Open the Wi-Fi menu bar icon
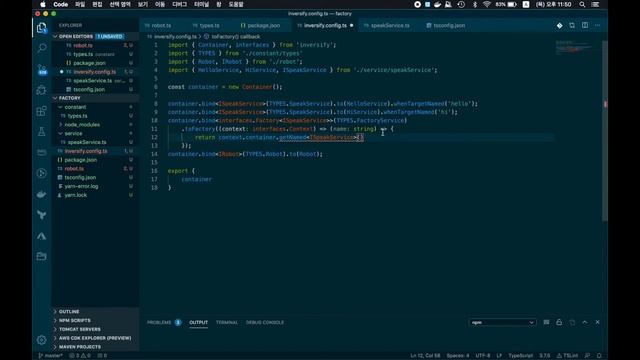This screenshot has width=640, height=360. click(487, 4)
